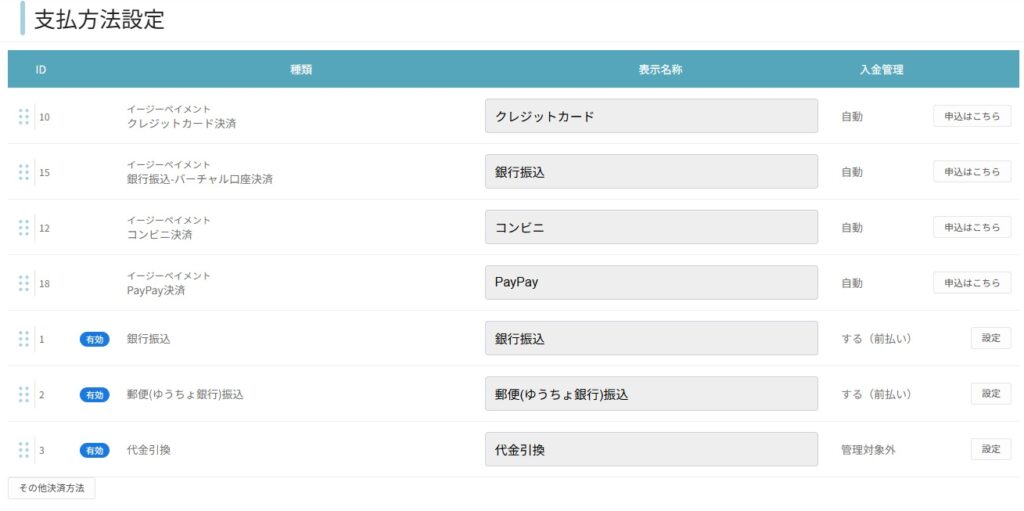Screen dimensions: 1024x511
Task: Focus the PayPay display name field
Action: (651, 283)
